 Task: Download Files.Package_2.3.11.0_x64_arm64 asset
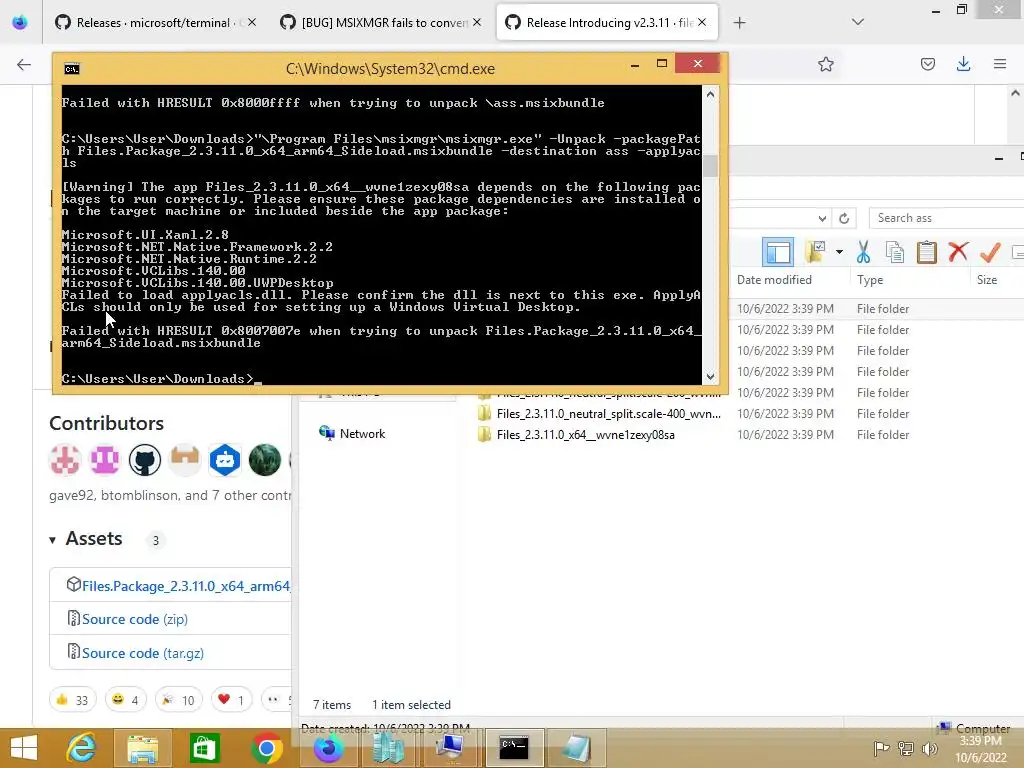click(x=185, y=586)
